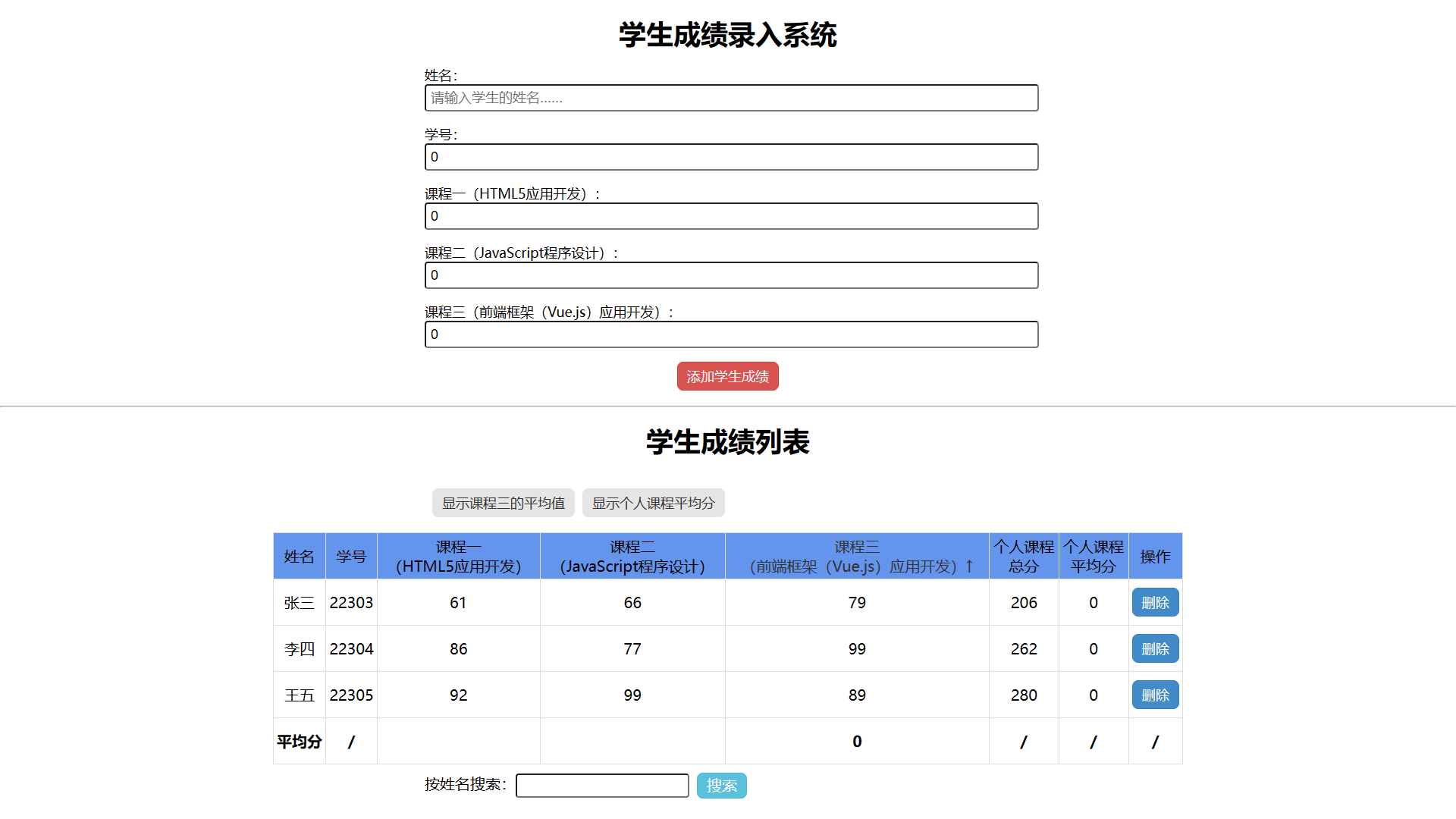Click 李四's total score 262 cell

(x=1023, y=649)
